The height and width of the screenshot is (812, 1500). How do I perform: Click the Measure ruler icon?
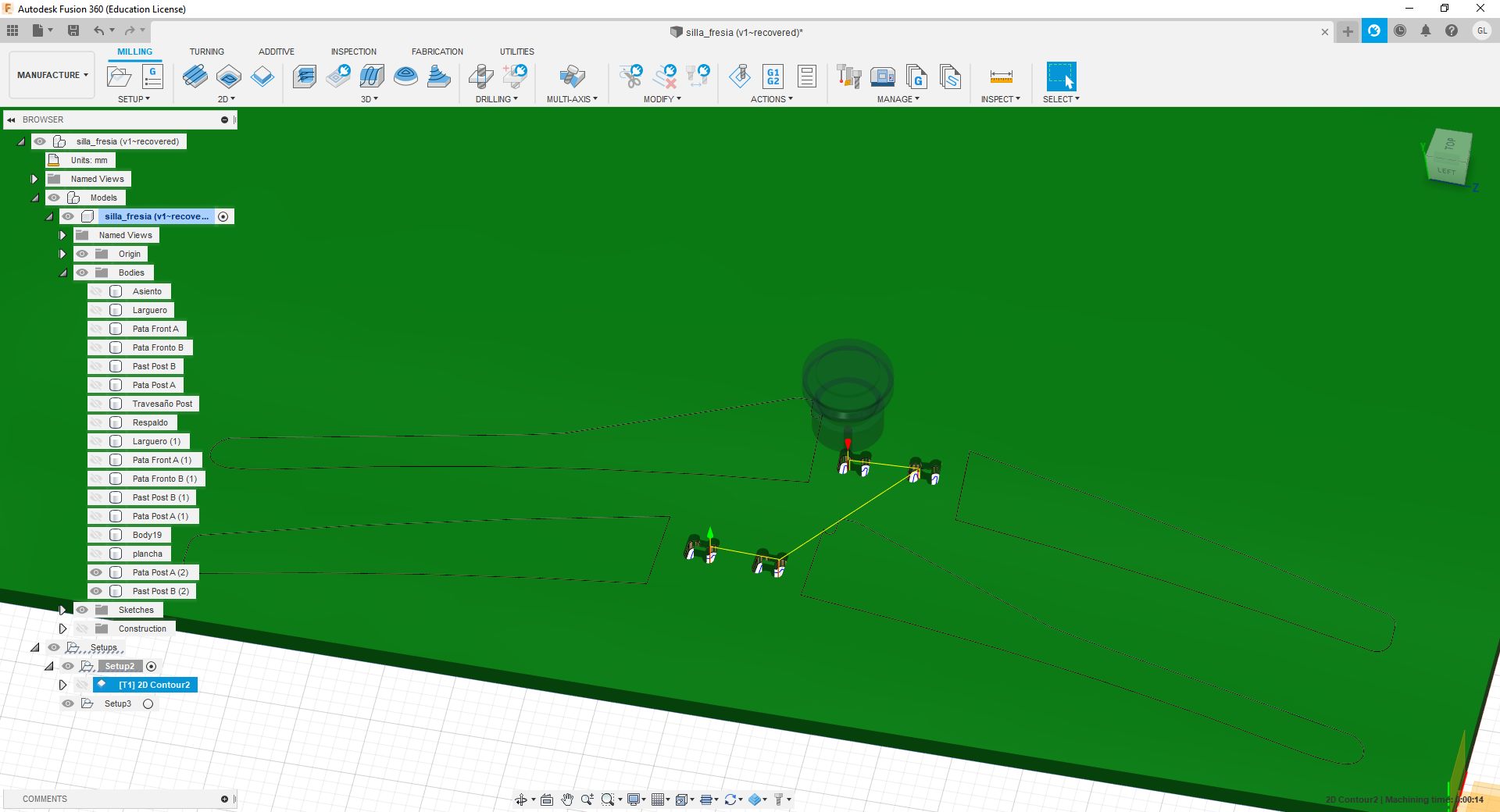tap(1001, 77)
